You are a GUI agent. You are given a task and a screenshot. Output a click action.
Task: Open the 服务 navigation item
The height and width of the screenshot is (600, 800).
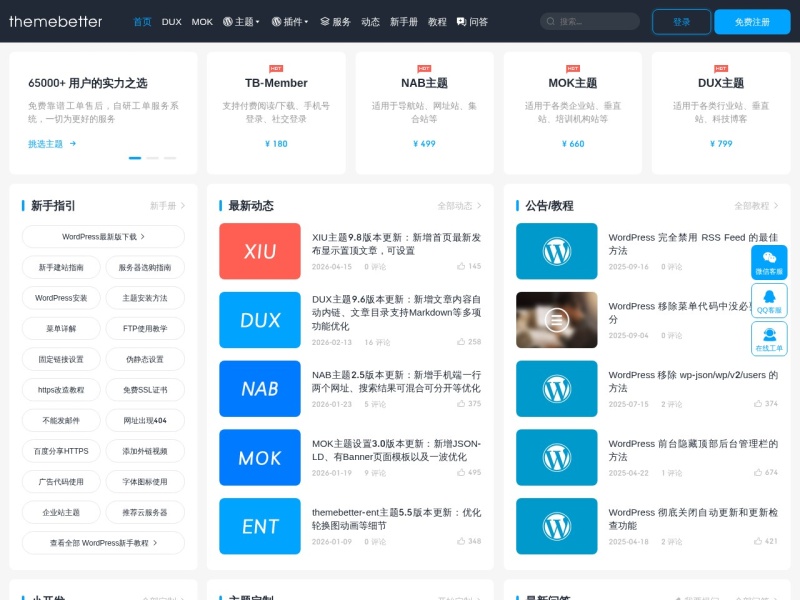[x=336, y=22]
